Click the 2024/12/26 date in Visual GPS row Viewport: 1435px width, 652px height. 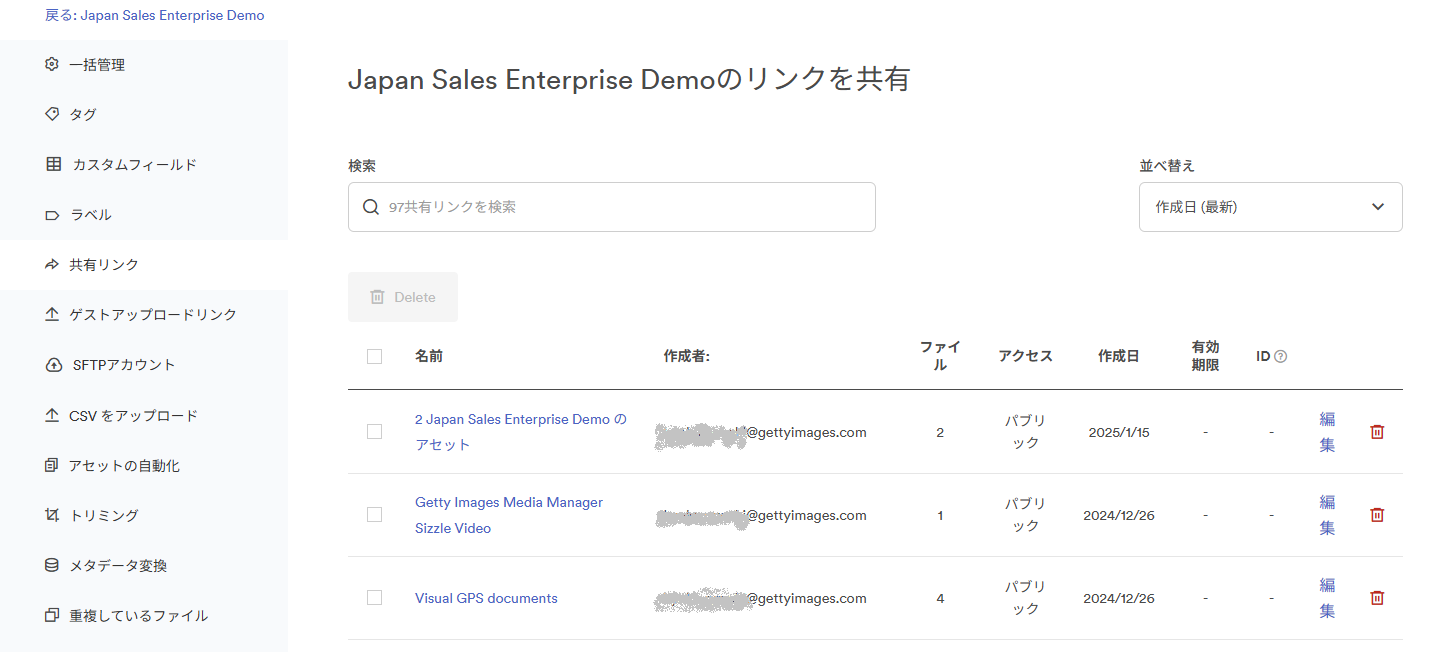[1119, 598]
